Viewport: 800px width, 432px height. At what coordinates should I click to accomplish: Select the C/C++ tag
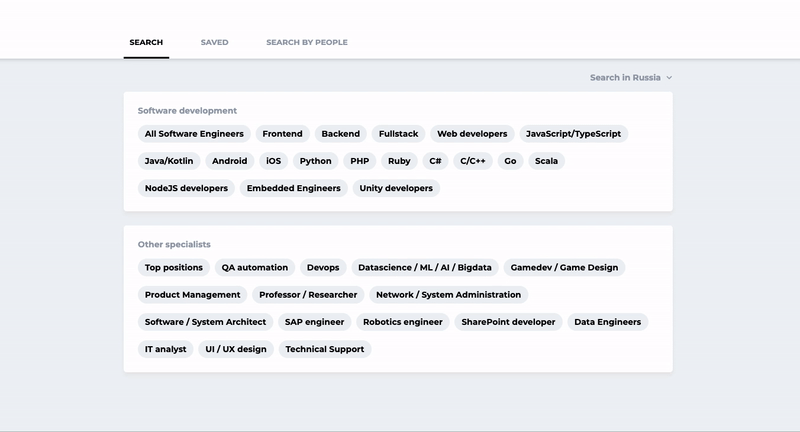(x=472, y=161)
